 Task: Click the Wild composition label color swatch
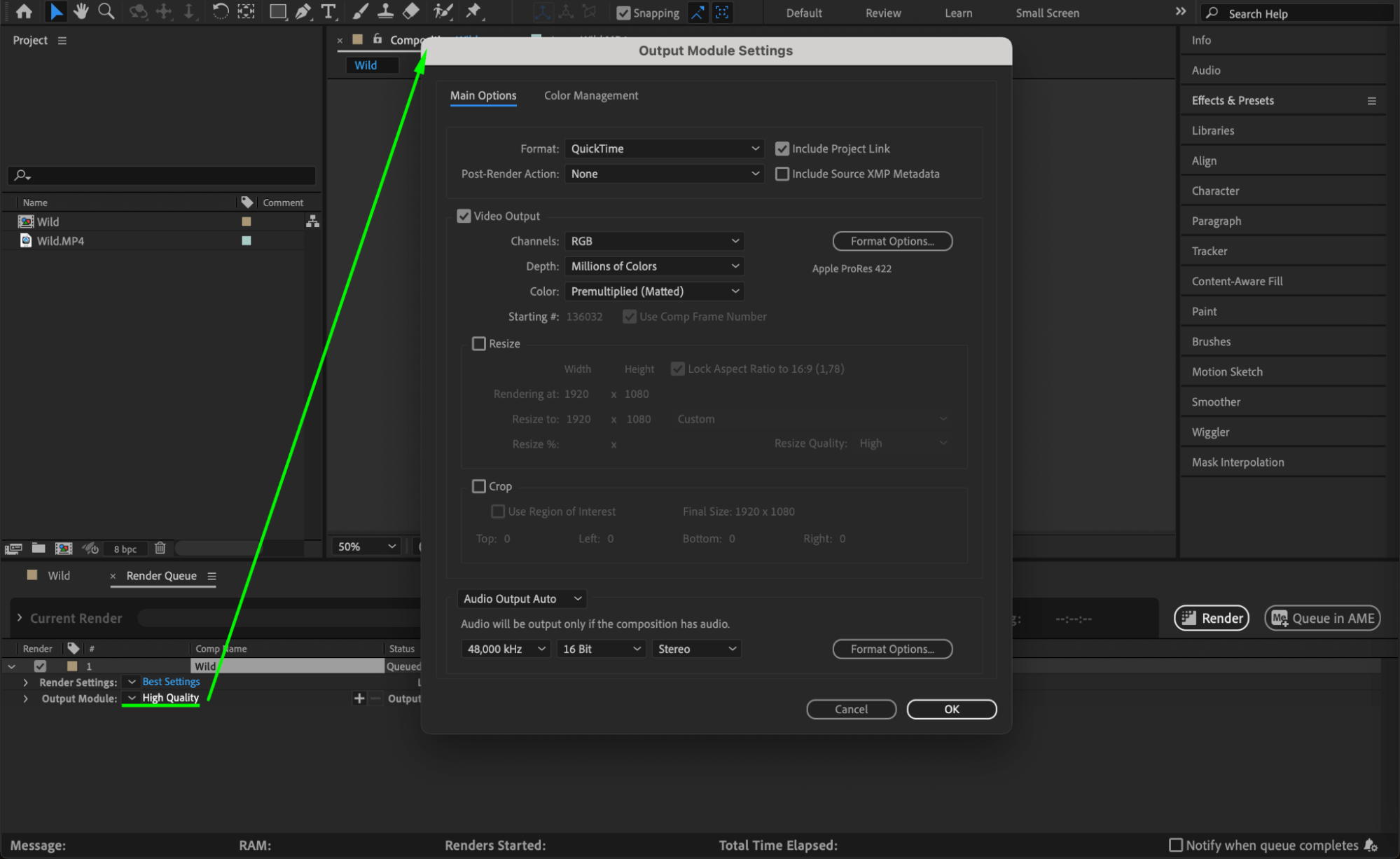tap(247, 221)
